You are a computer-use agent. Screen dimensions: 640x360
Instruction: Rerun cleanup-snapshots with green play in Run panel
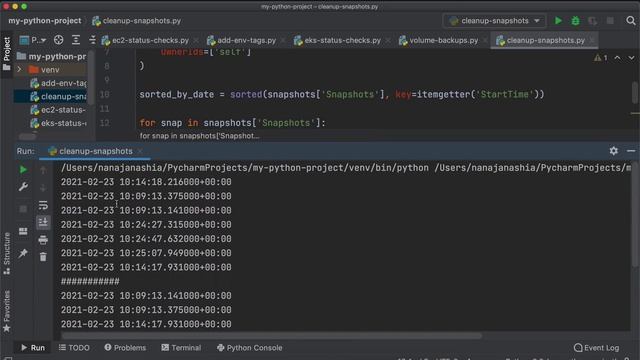pyautogui.click(x=23, y=170)
